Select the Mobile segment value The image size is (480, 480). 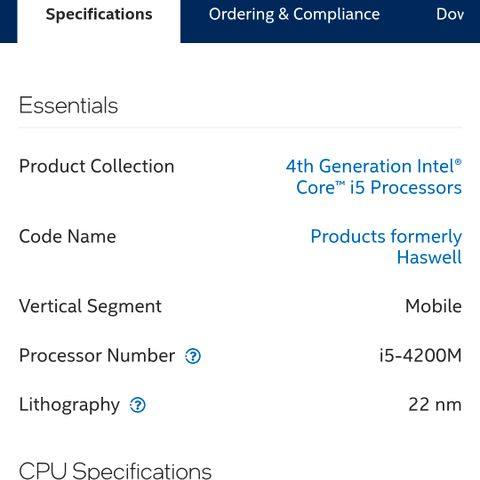(x=433, y=306)
